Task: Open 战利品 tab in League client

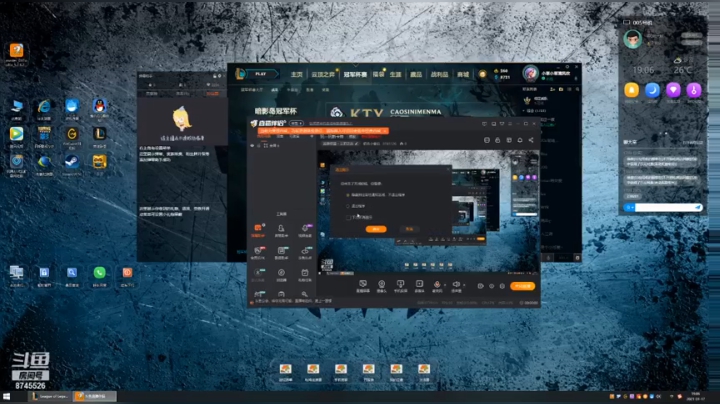Action: [439, 74]
